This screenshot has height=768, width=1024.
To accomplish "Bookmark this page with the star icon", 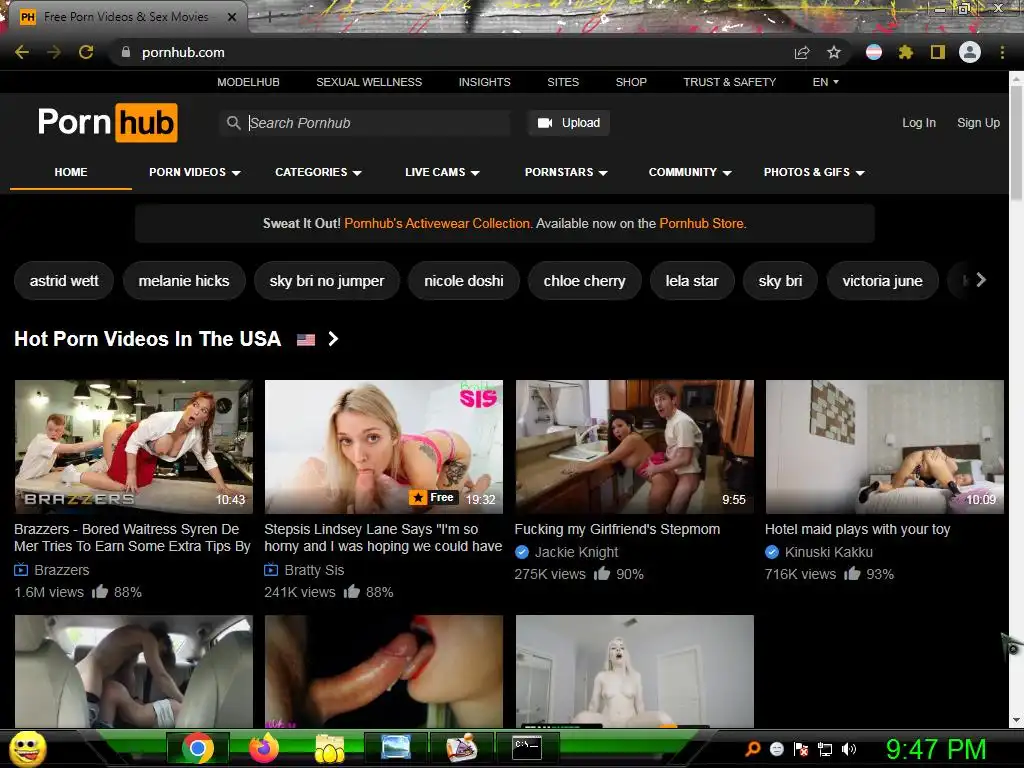I will pos(834,52).
